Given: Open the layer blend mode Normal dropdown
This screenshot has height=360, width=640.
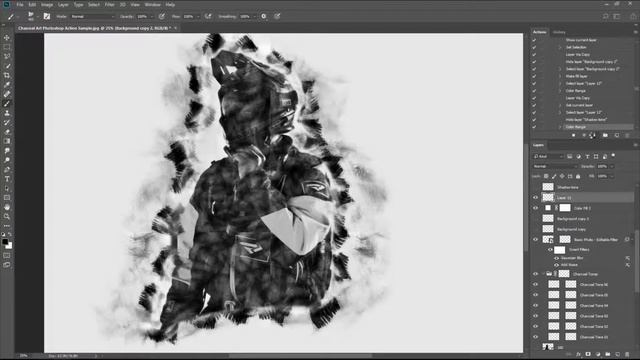Looking at the screenshot, I should [555, 166].
